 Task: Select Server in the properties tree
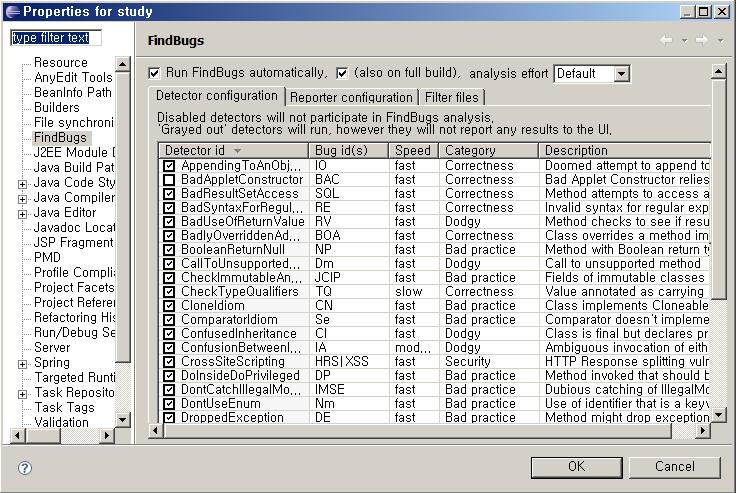point(52,347)
